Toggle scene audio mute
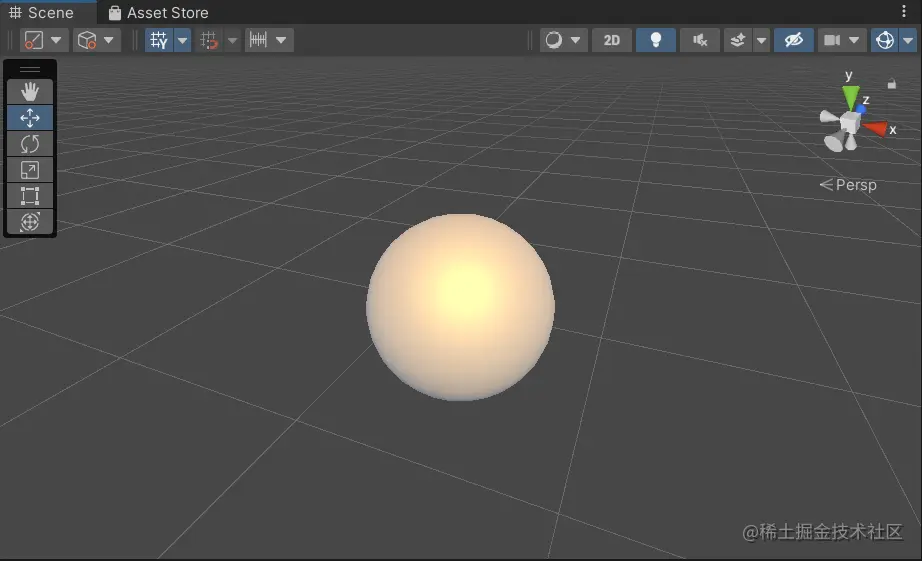 (700, 40)
